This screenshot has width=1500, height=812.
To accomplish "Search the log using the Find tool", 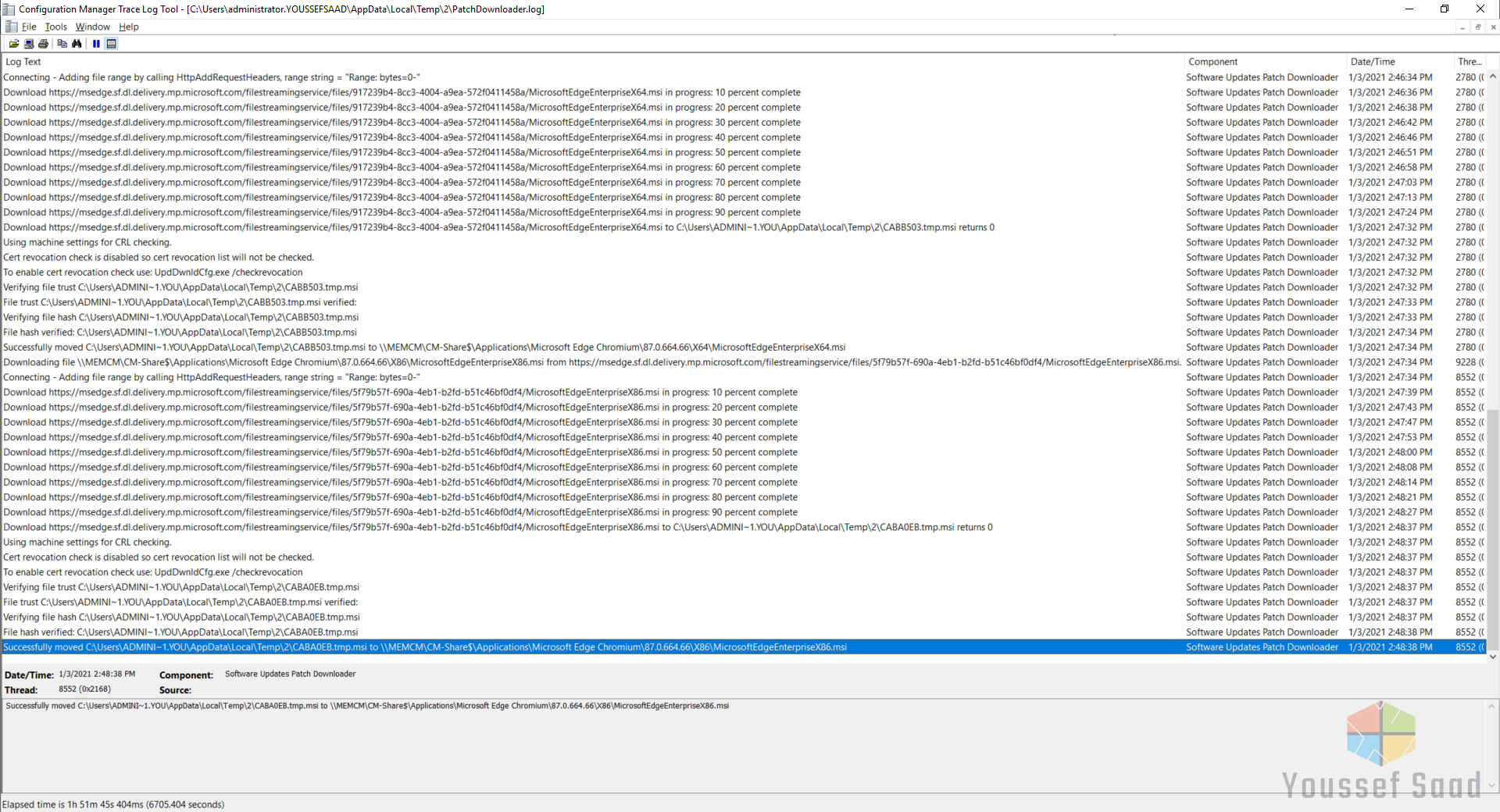I will [77, 44].
